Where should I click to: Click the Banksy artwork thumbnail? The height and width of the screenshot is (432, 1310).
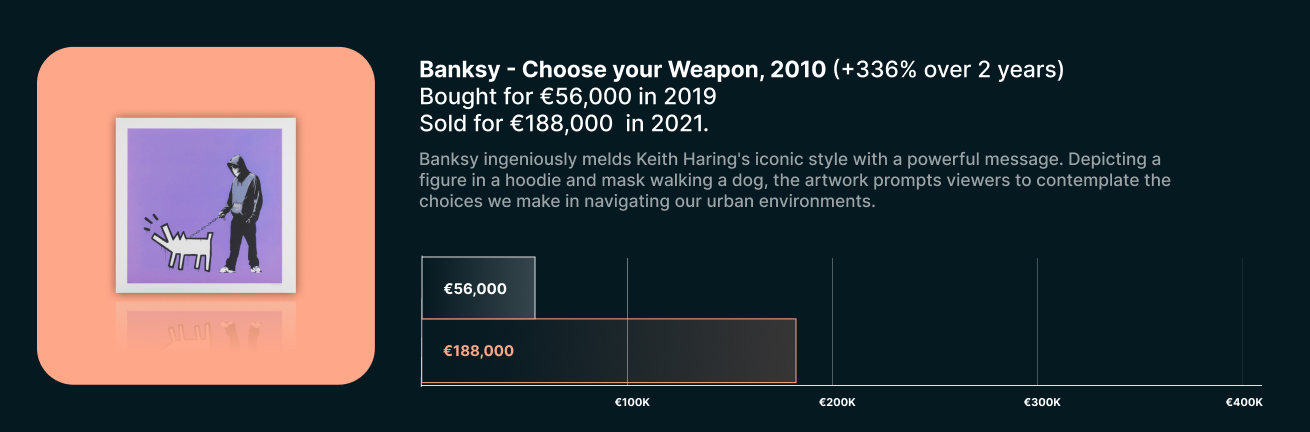(205, 205)
